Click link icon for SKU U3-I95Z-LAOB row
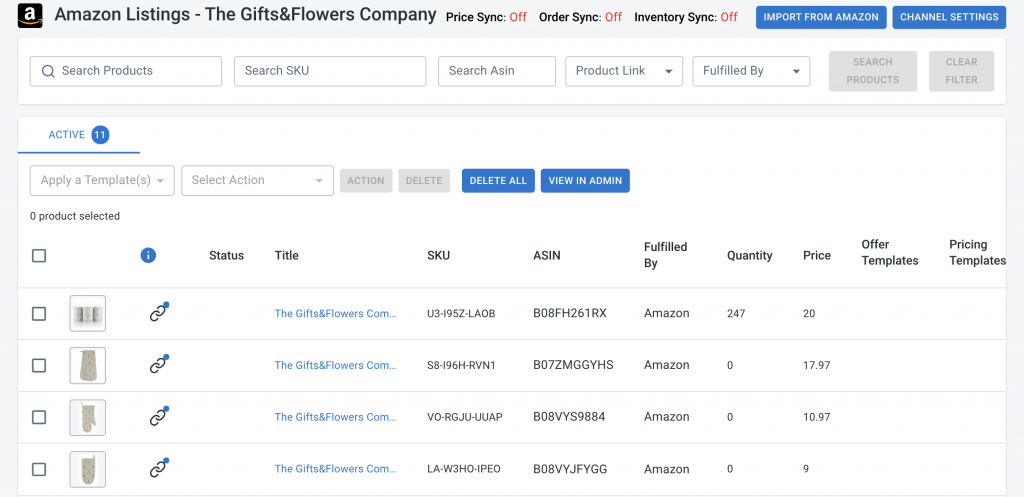Screen dimensions: 1024x497 coord(159,312)
